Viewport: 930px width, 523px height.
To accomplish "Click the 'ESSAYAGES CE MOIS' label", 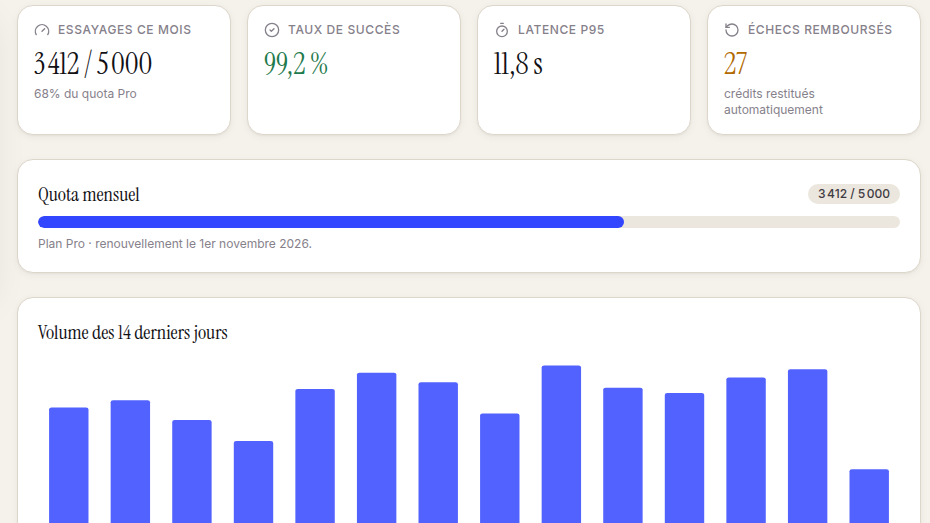I will tap(125, 30).
